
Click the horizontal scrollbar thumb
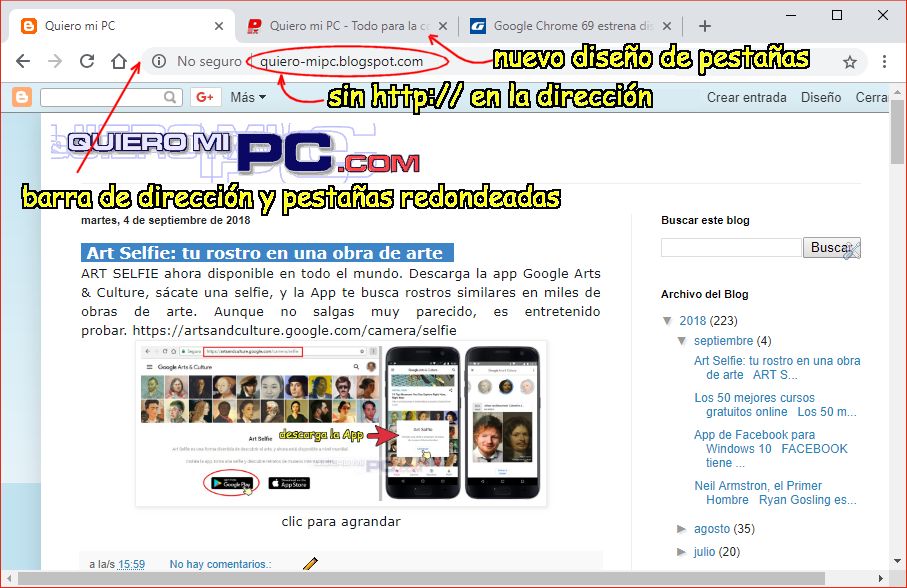pyautogui.click(x=421, y=578)
